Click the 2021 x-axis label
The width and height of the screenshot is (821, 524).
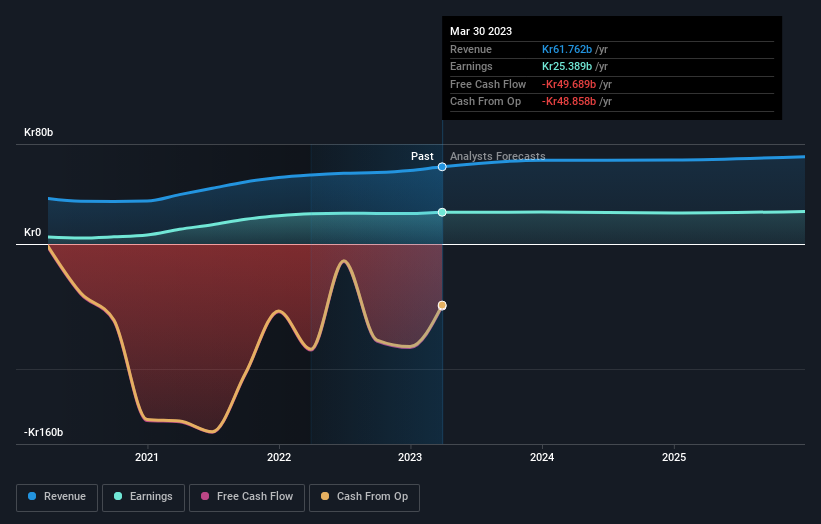click(x=147, y=457)
